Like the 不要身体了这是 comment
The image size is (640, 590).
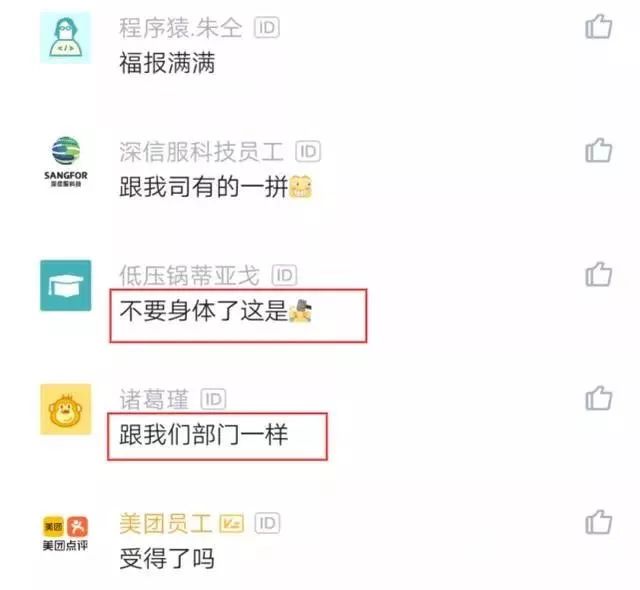(x=598, y=274)
